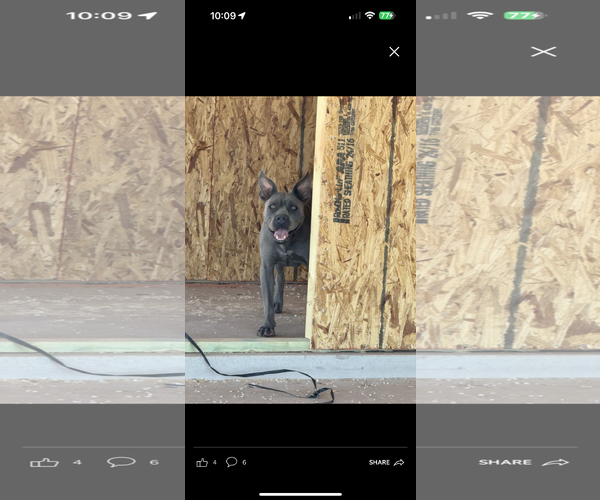Screen dimensions: 600x500
Task: Tap the large blurred speech bubble icon
Action: pos(121,462)
